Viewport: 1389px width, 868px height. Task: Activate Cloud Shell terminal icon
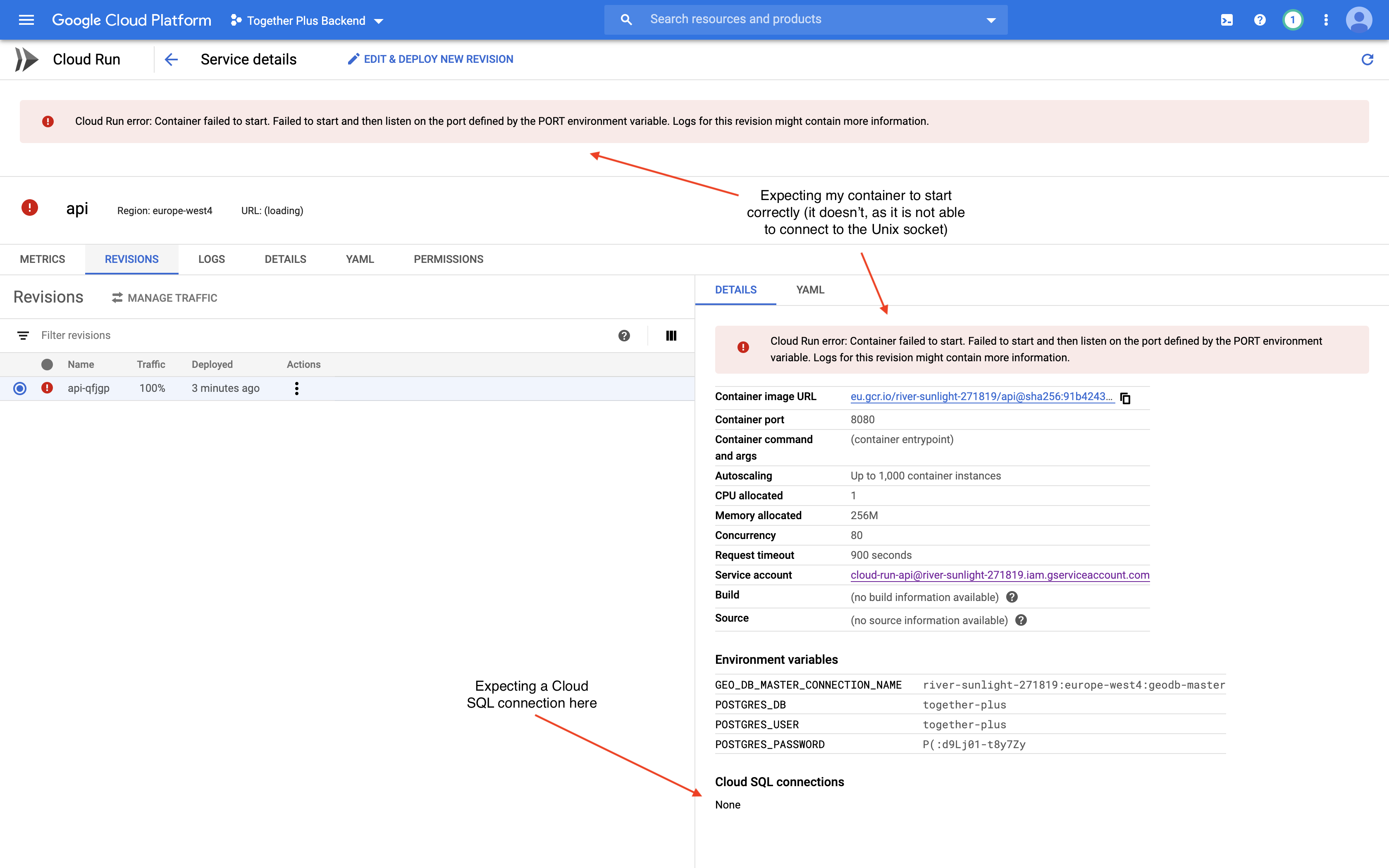tap(1227, 20)
